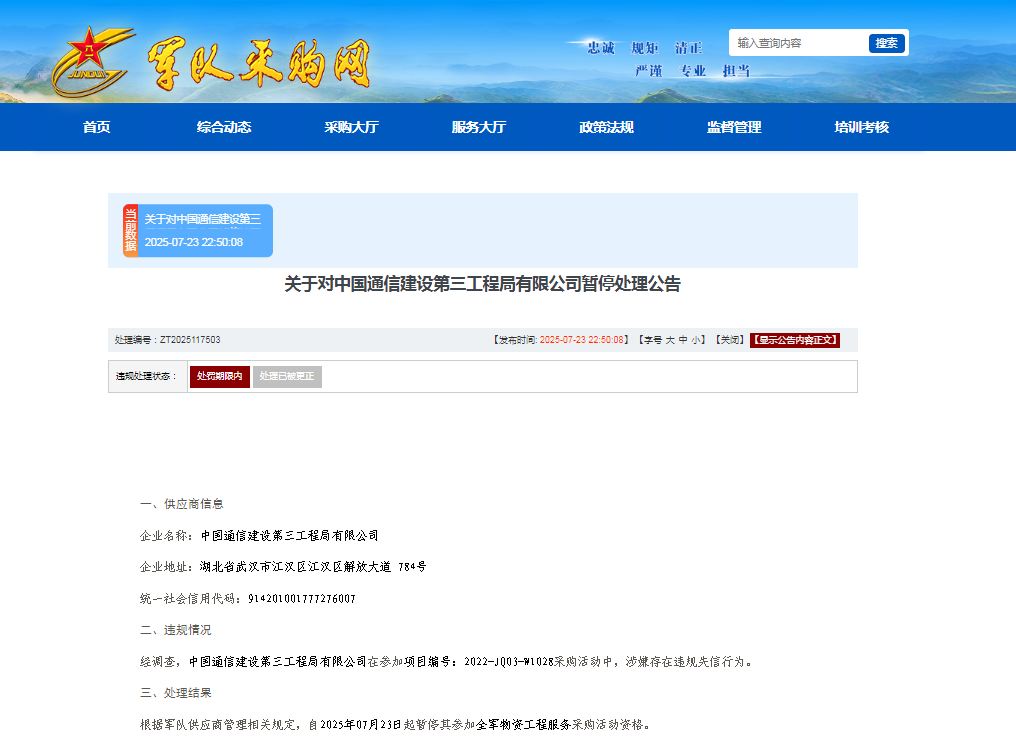Screen dimensions: 1016x742
Task: Open the 综合动态 navigation menu item
Action: pyautogui.click(x=224, y=127)
